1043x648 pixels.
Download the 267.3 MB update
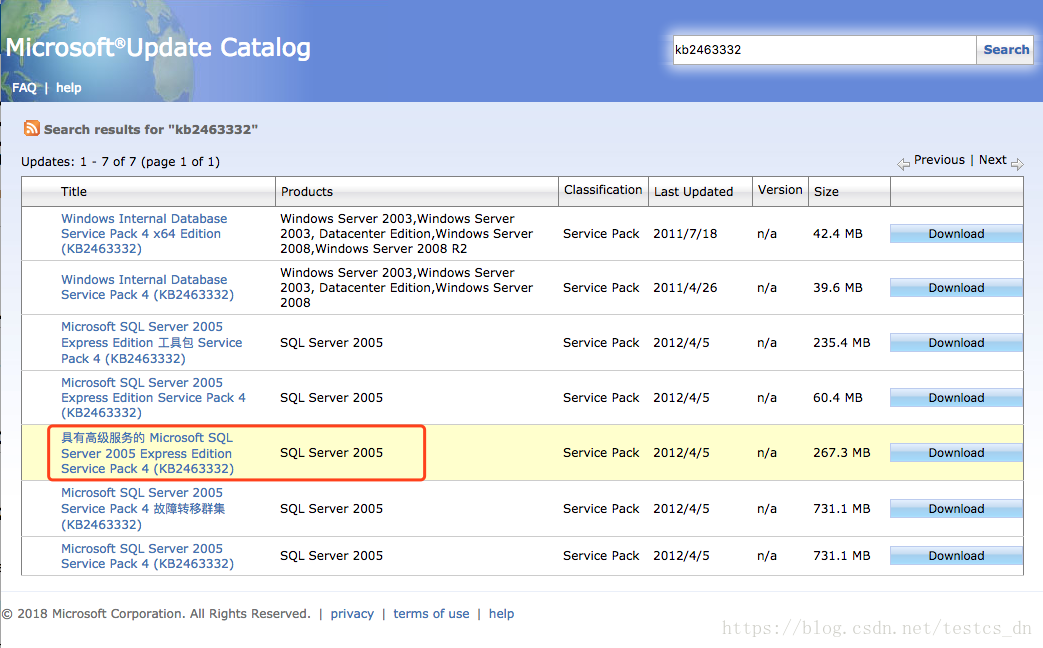(956, 452)
